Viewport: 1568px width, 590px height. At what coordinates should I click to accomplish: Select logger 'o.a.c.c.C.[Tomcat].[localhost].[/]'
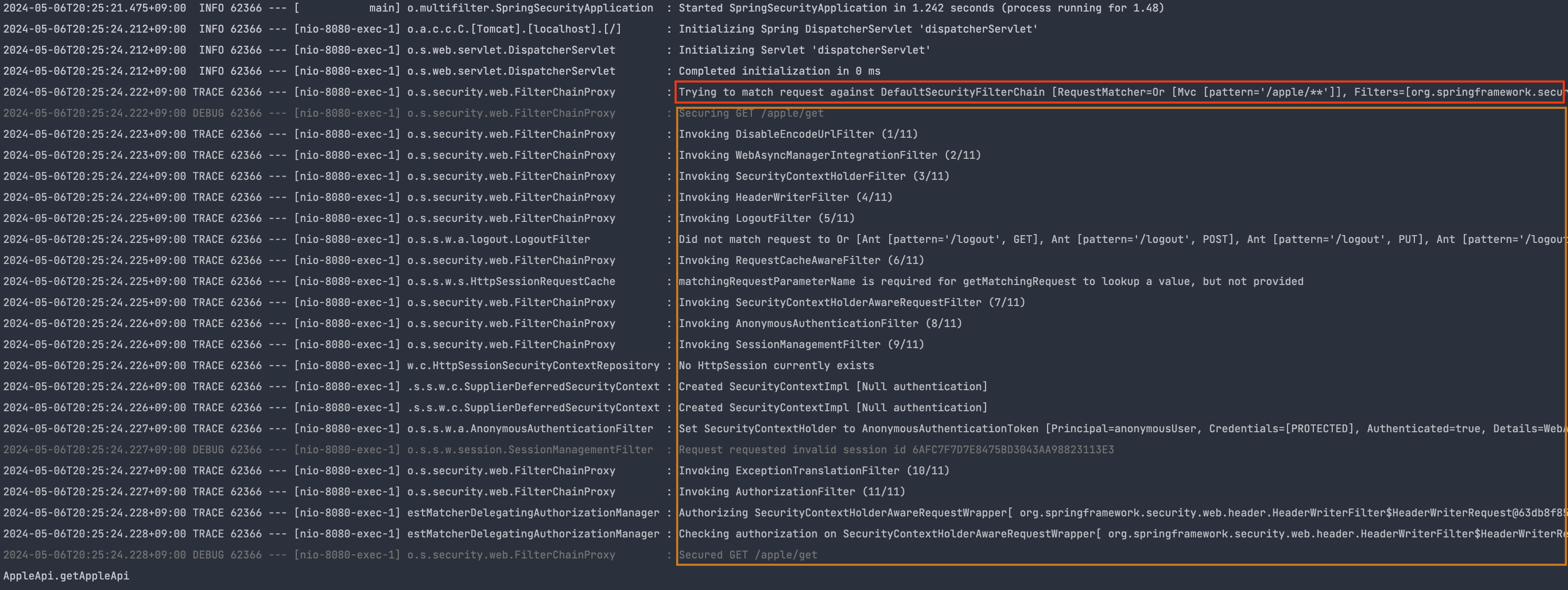point(515,29)
